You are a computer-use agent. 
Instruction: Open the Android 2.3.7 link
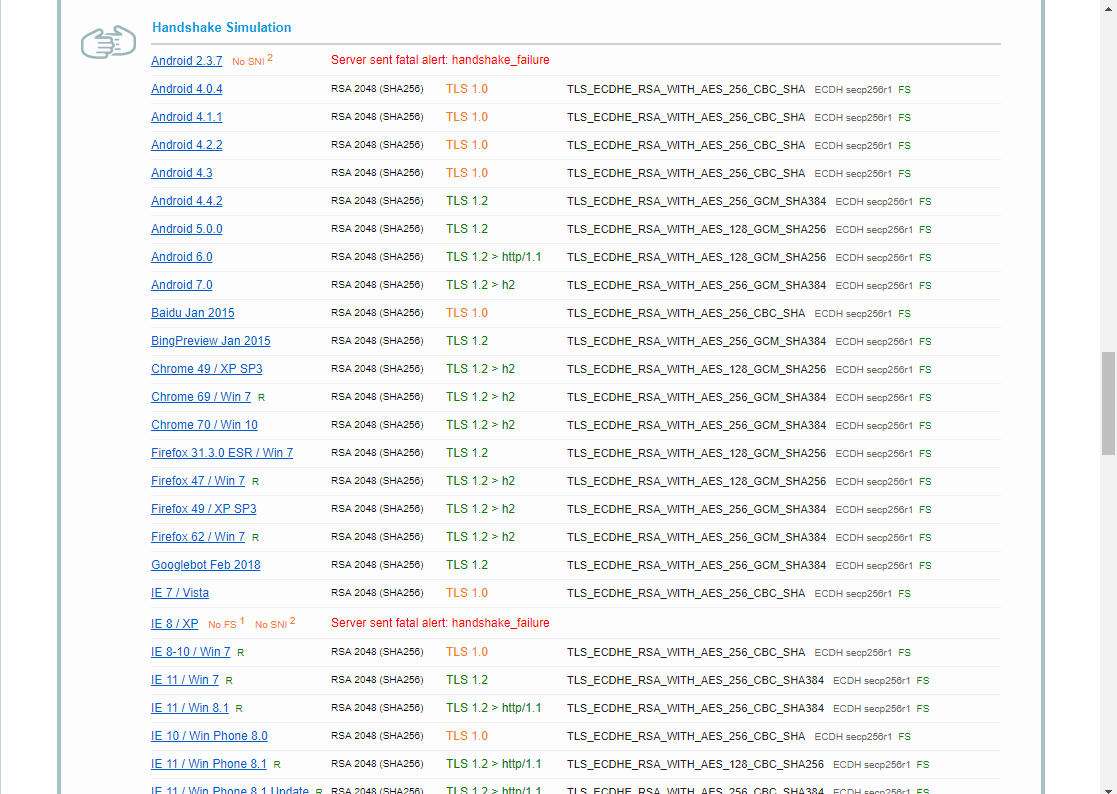click(187, 61)
